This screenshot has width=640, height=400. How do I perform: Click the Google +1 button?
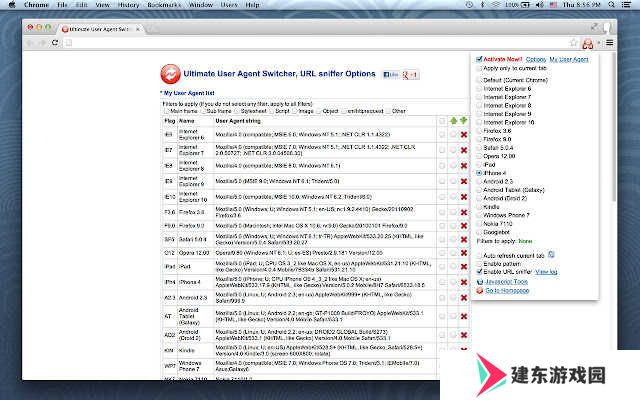(410, 75)
